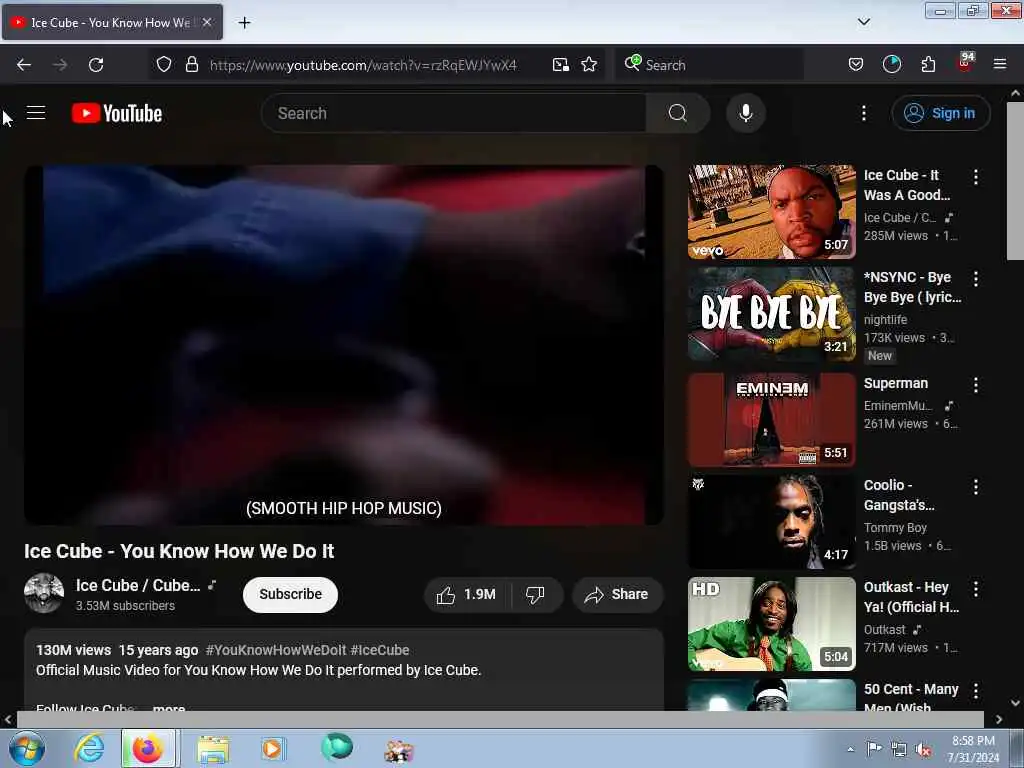Open options menu for Superman video
The height and width of the screenshot is (768, 1024).
pyautogui.click(x=976, y=385)
